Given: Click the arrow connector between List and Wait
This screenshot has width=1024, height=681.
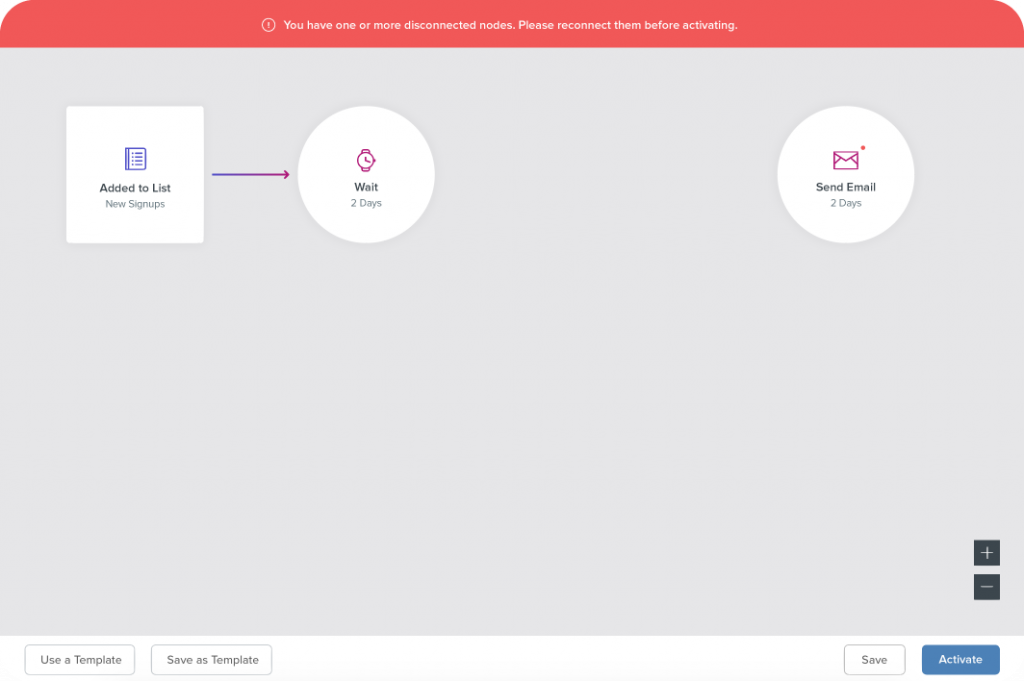Looking at the screenshot, I should point(251,174).
